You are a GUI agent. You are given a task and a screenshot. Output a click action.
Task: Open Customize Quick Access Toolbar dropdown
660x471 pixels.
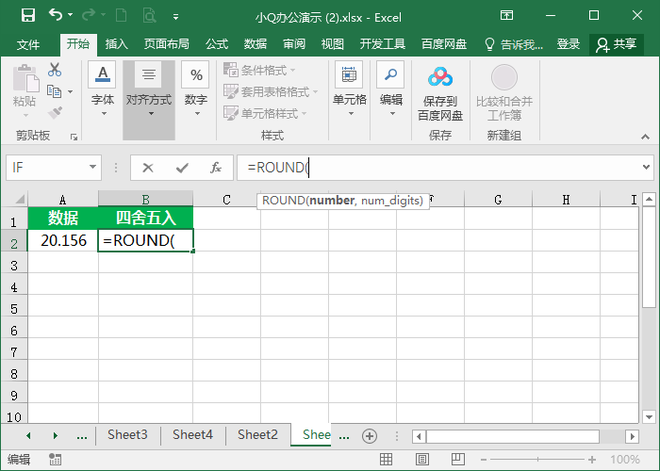176,17
